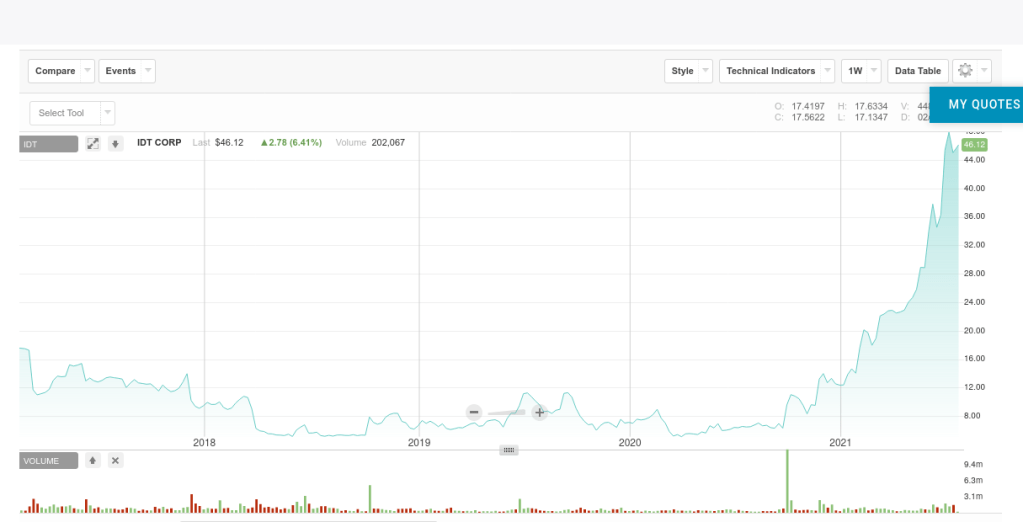Expand the Technical Indicators menu
Image resolution: width=1023 pixels, height=522 pixels.
pyautogui.click(x=777, y=71)
